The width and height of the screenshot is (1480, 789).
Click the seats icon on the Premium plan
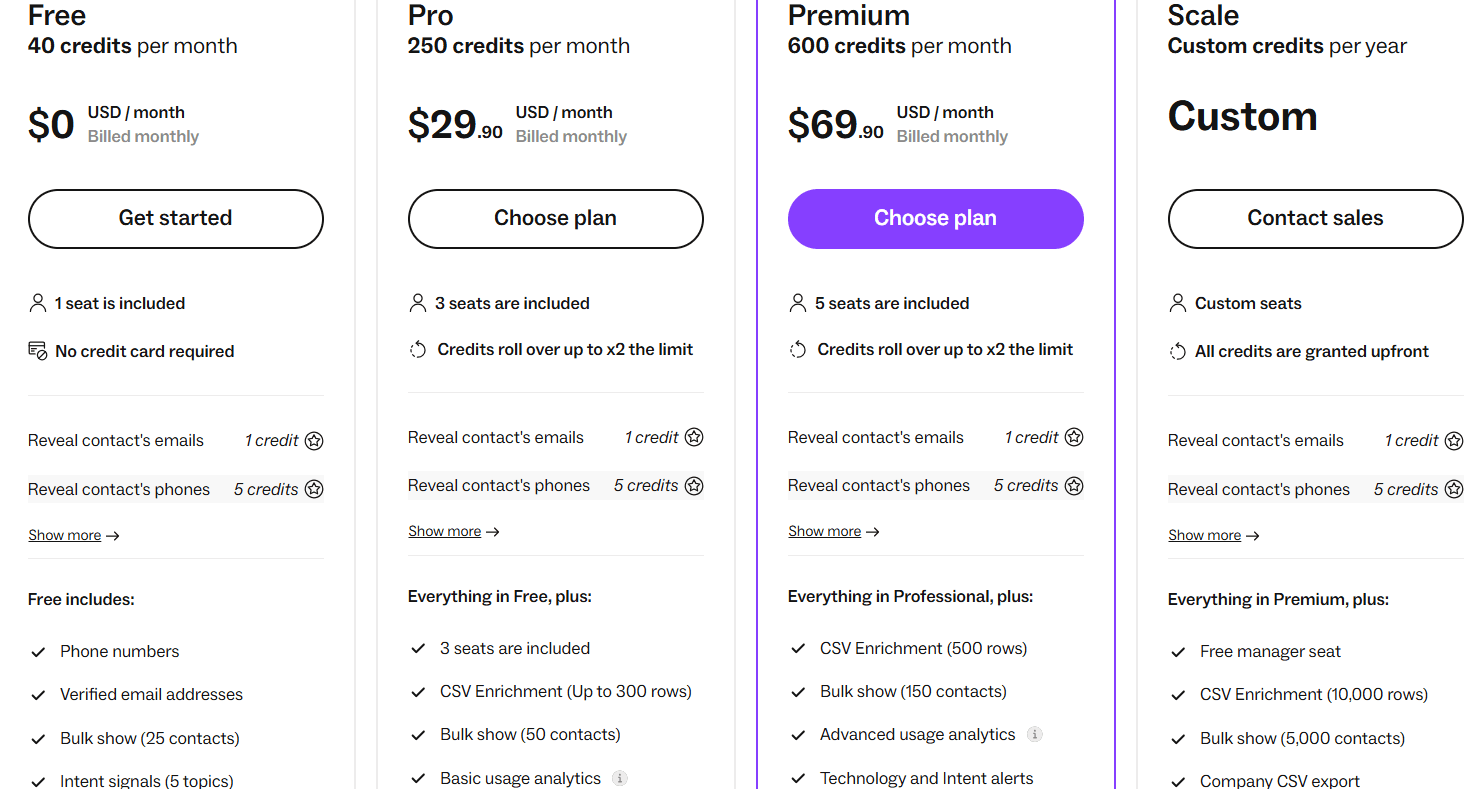pyautogui.click(x=798, y=302)
